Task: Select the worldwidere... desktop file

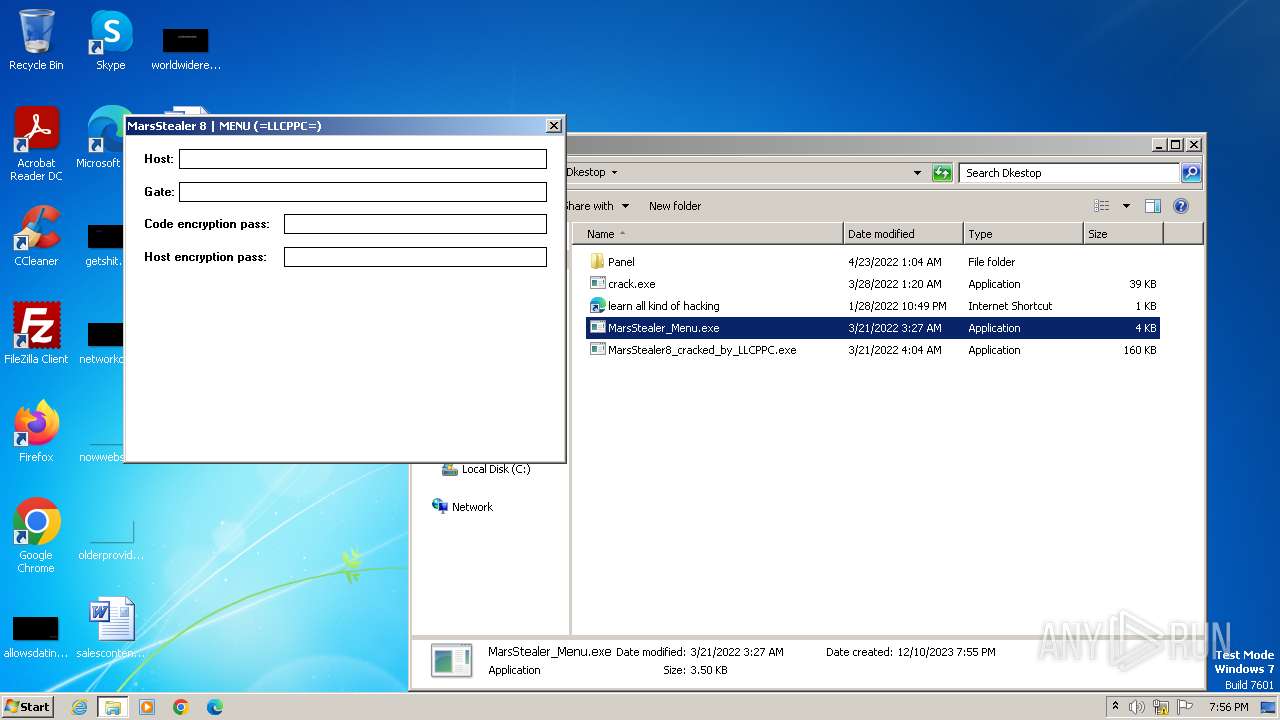Action: click(185, 48)
